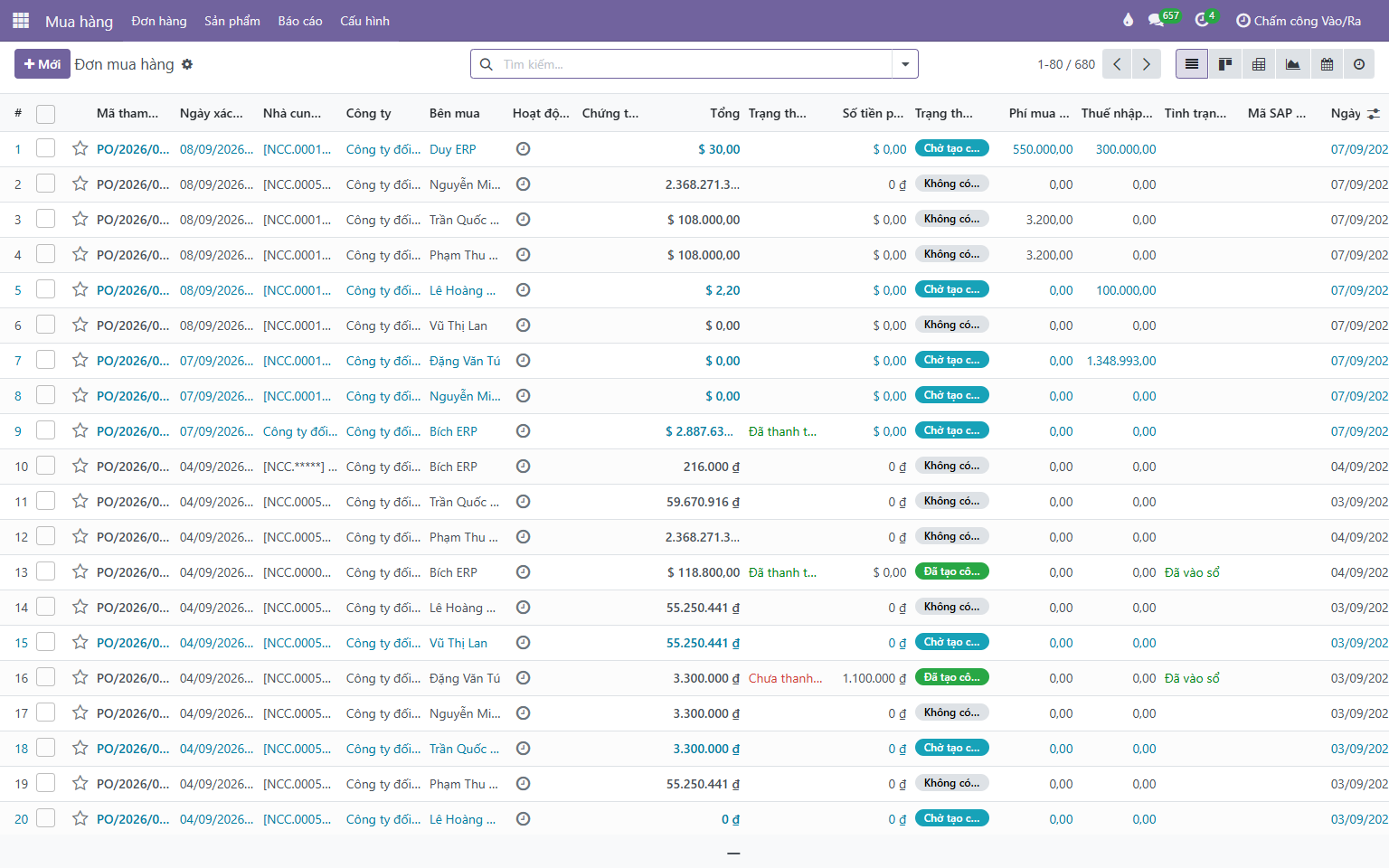Viewport: 1389px width, 868px height.
Task: Sort by Bên mua column header
Action: pyautogui.click(x=455, y=113)
